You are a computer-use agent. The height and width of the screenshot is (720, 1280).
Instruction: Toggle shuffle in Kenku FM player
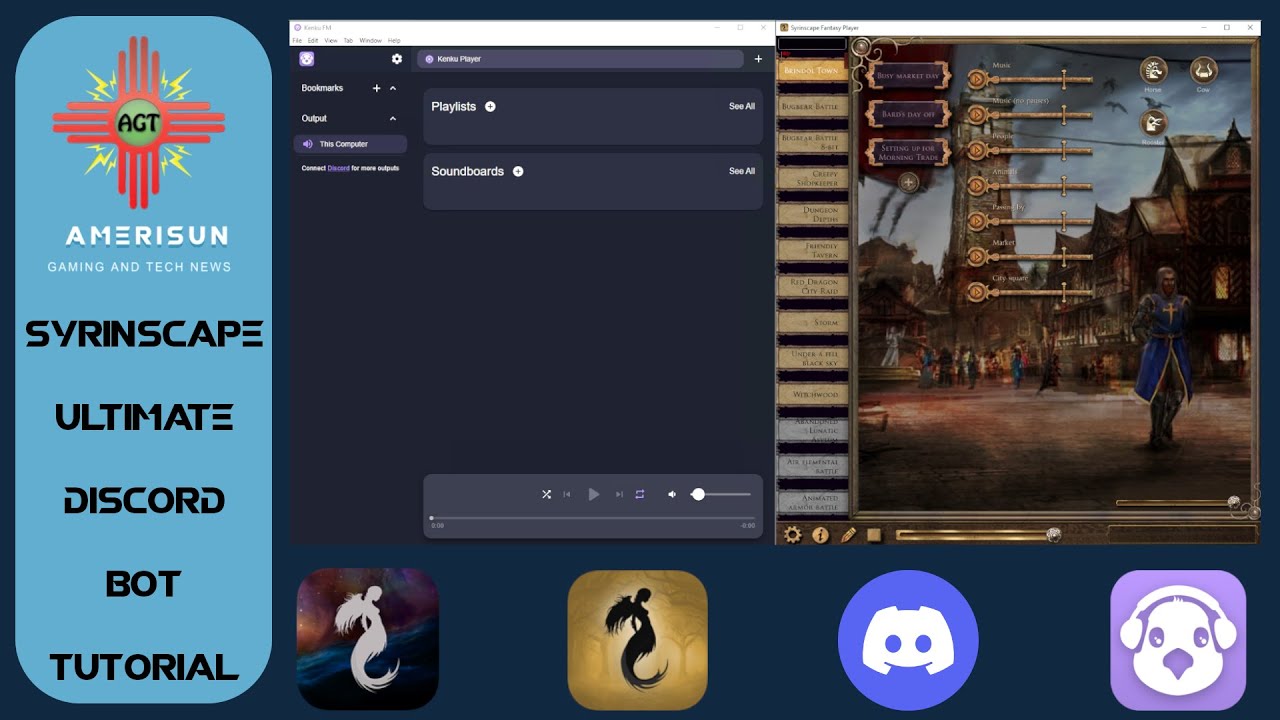(x=546, y=494)
